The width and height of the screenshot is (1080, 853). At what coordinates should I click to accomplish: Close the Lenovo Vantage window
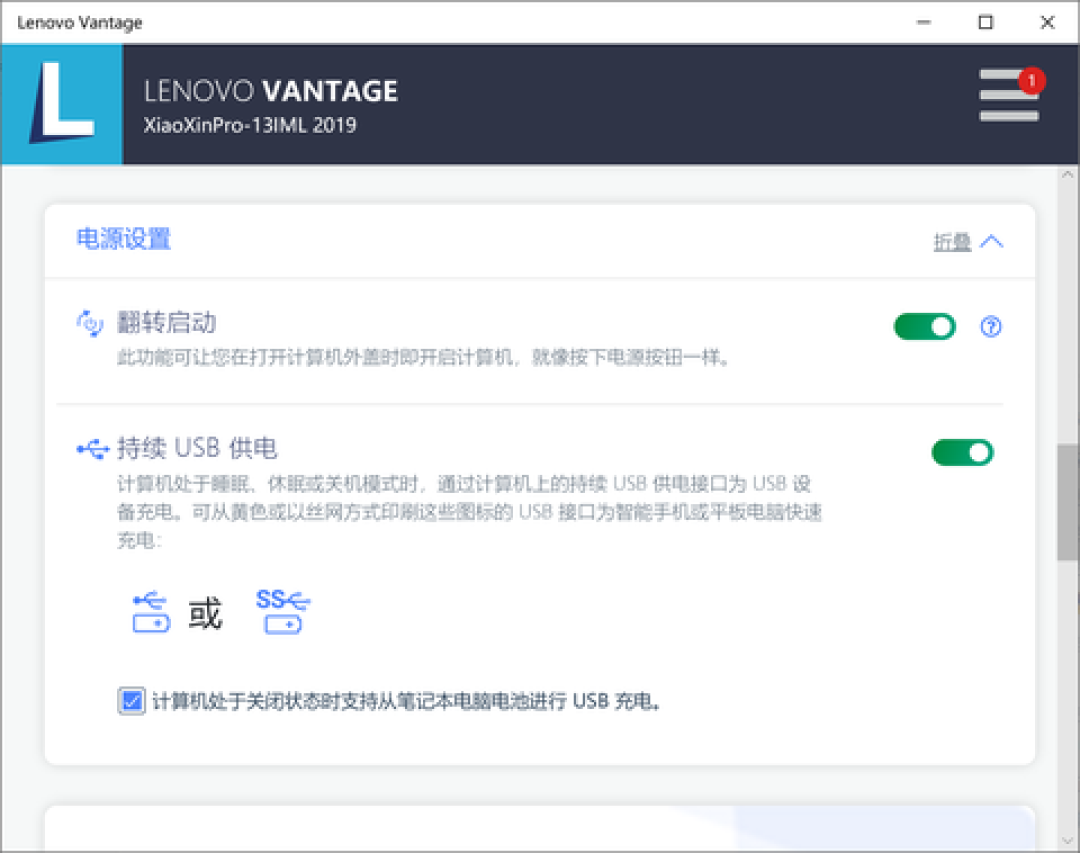coord(1047,23)
